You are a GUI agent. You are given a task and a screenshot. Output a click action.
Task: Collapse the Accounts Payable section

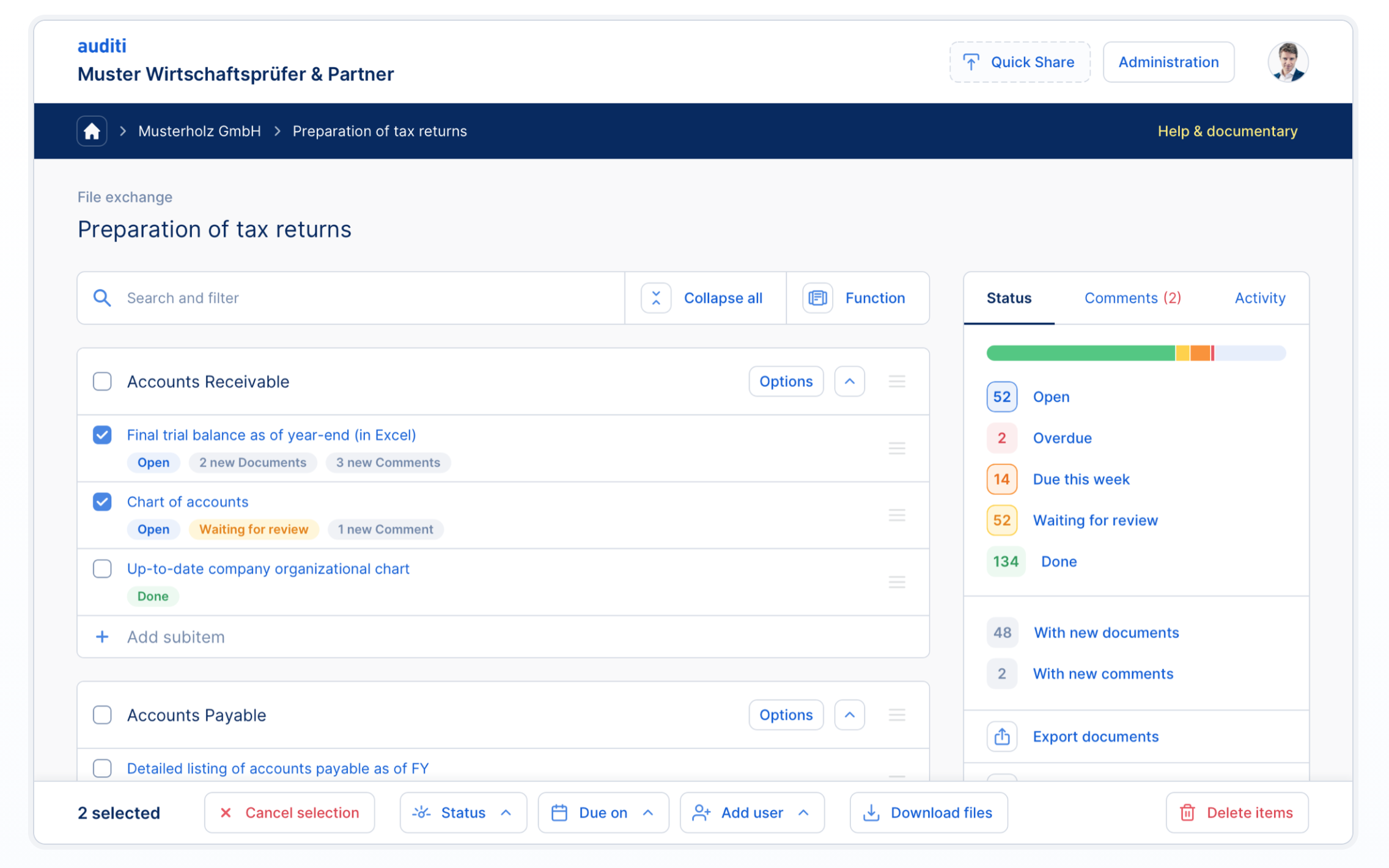coord(849,715)
